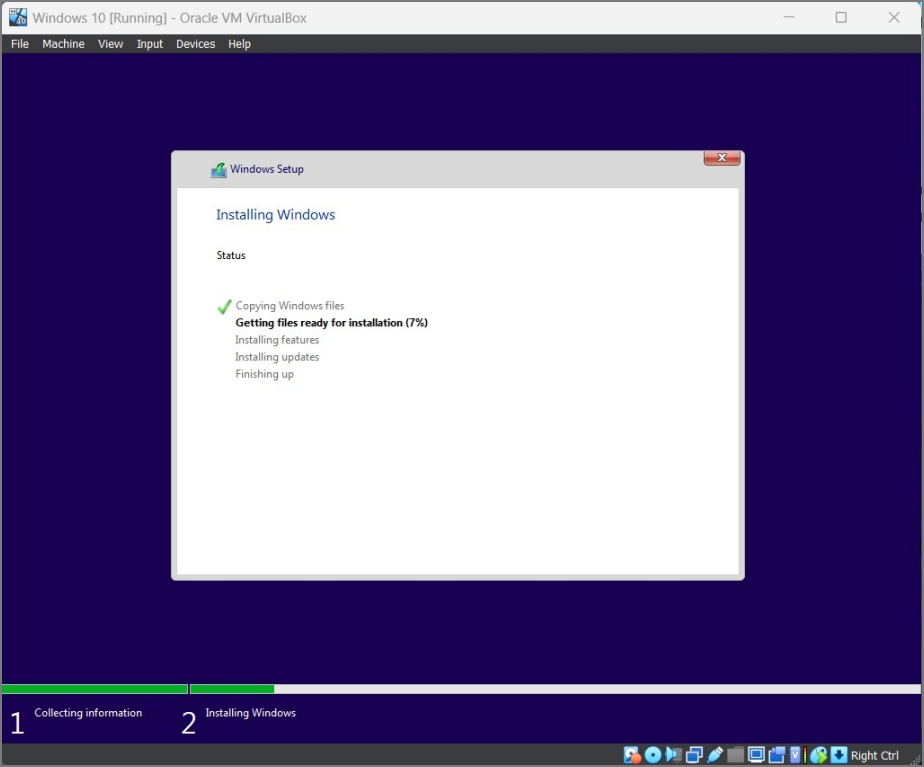Click the mouse integration status icon
The height and width of the screenshot is (767, 924).
click(x=820, y=755)
